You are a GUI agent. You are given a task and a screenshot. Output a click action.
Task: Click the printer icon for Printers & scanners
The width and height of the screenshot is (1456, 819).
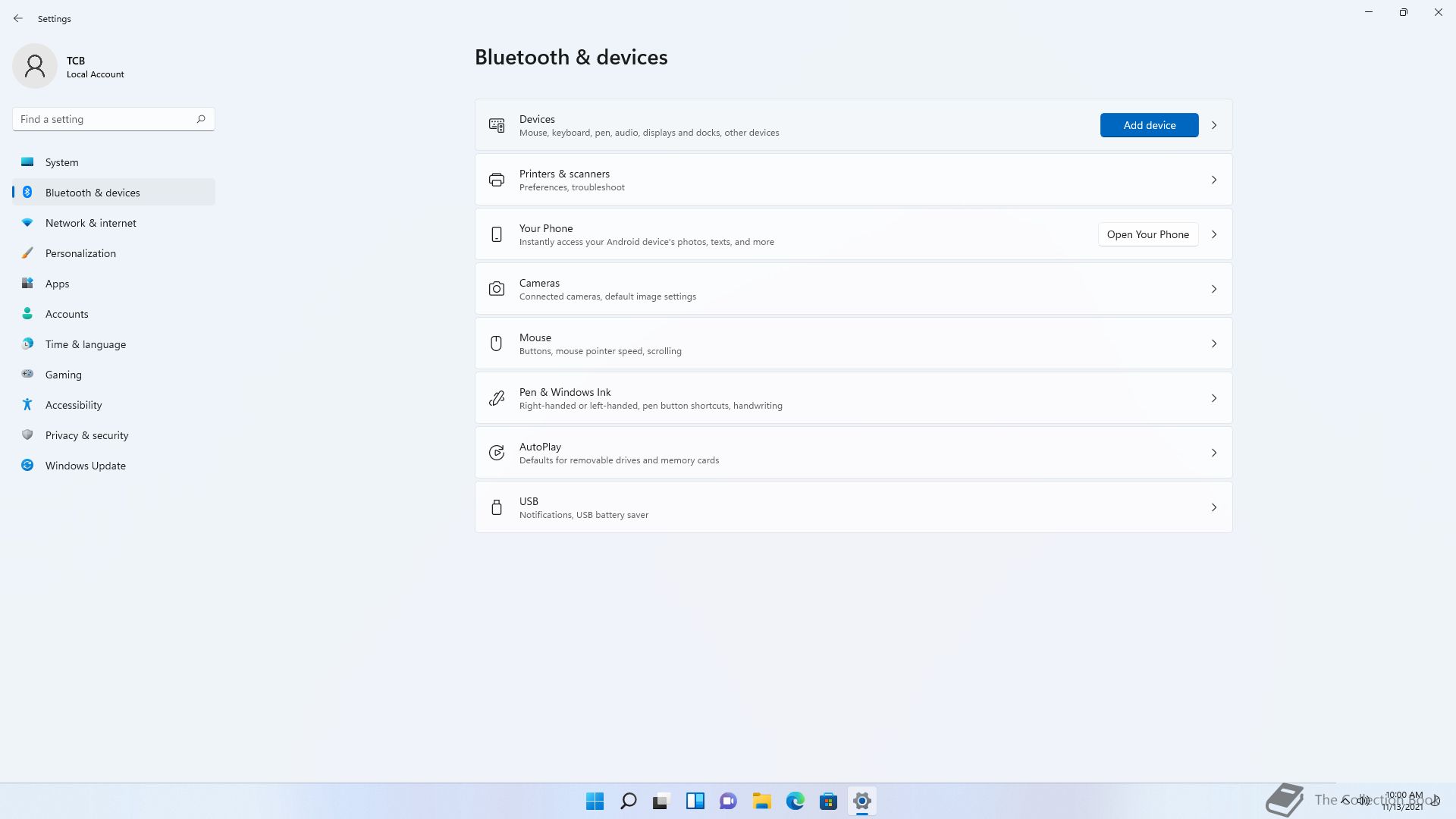click(497, 180)
